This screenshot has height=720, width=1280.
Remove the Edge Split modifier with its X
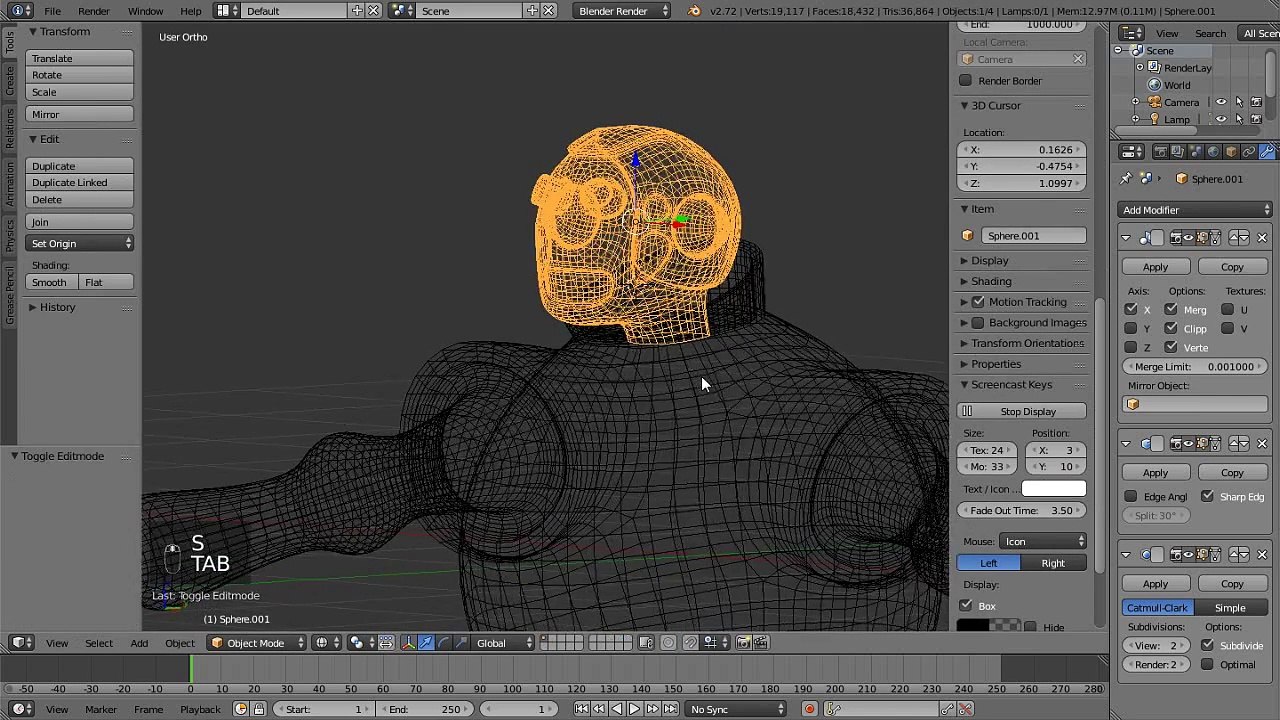point(1262,443)
